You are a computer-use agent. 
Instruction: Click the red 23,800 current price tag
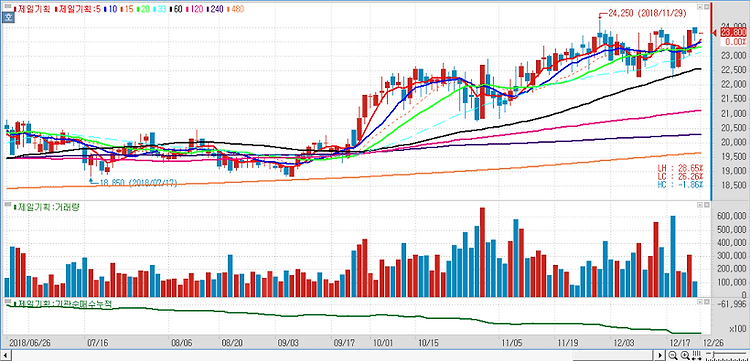click(733, 32)
